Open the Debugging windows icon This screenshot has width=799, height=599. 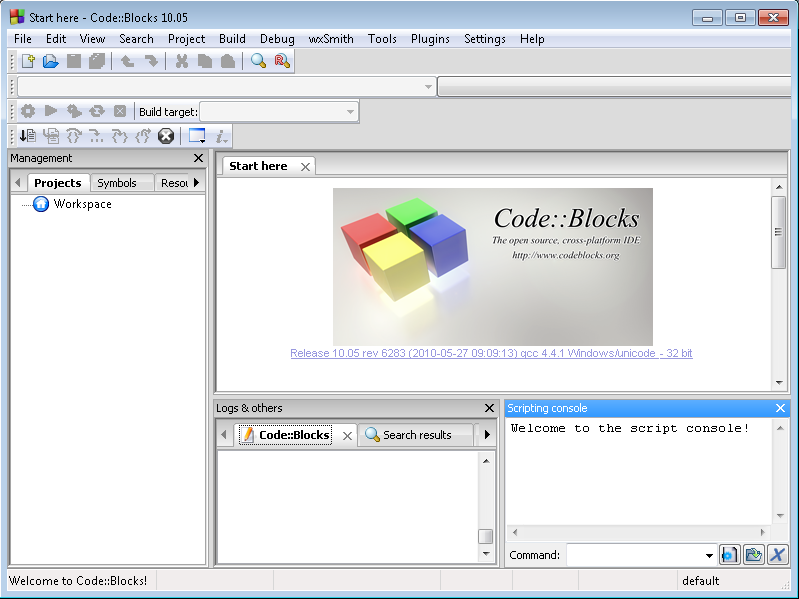(196, 135)
